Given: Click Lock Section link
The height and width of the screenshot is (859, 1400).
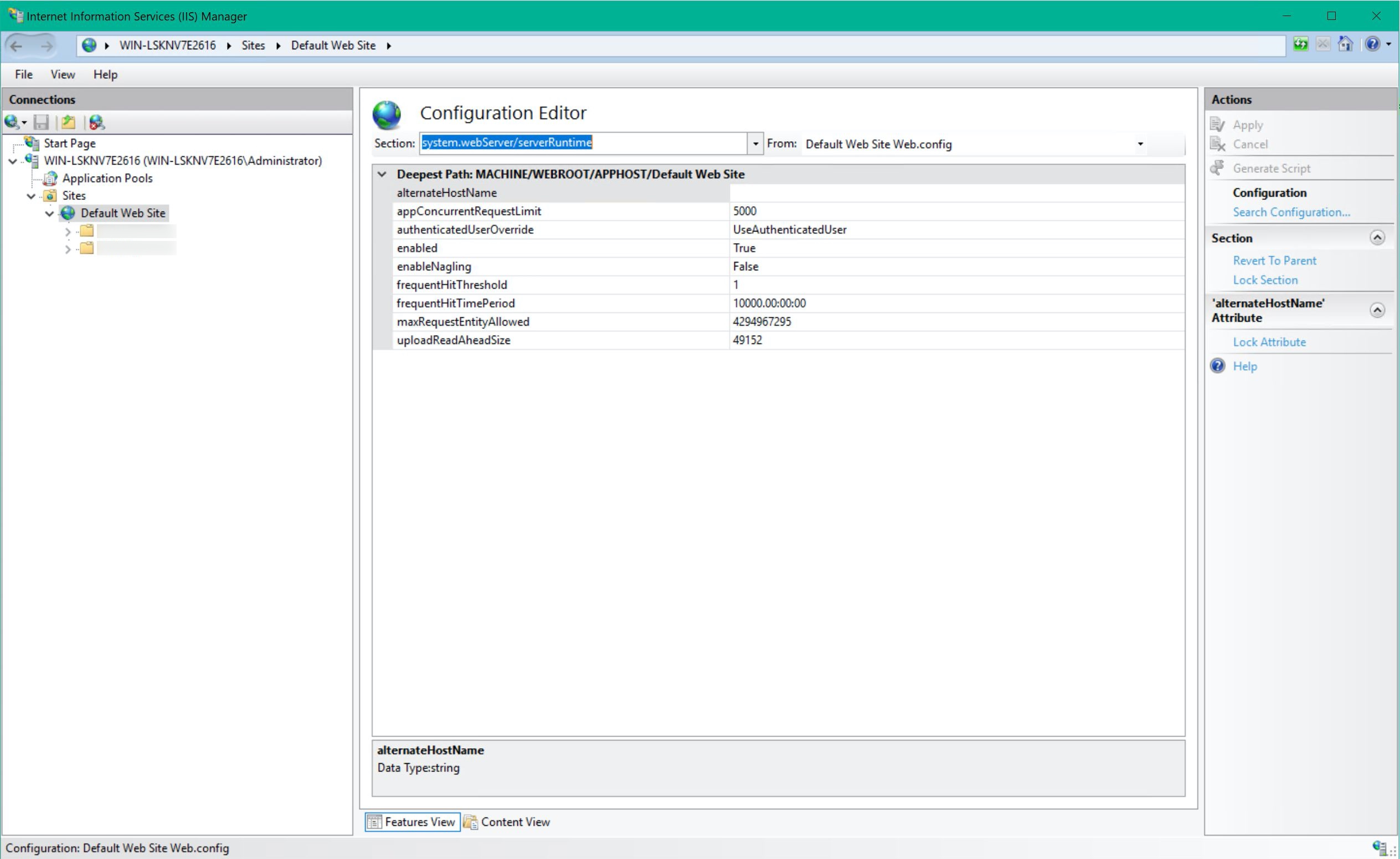Looking at the screenshot, I should click(1265, 280).
